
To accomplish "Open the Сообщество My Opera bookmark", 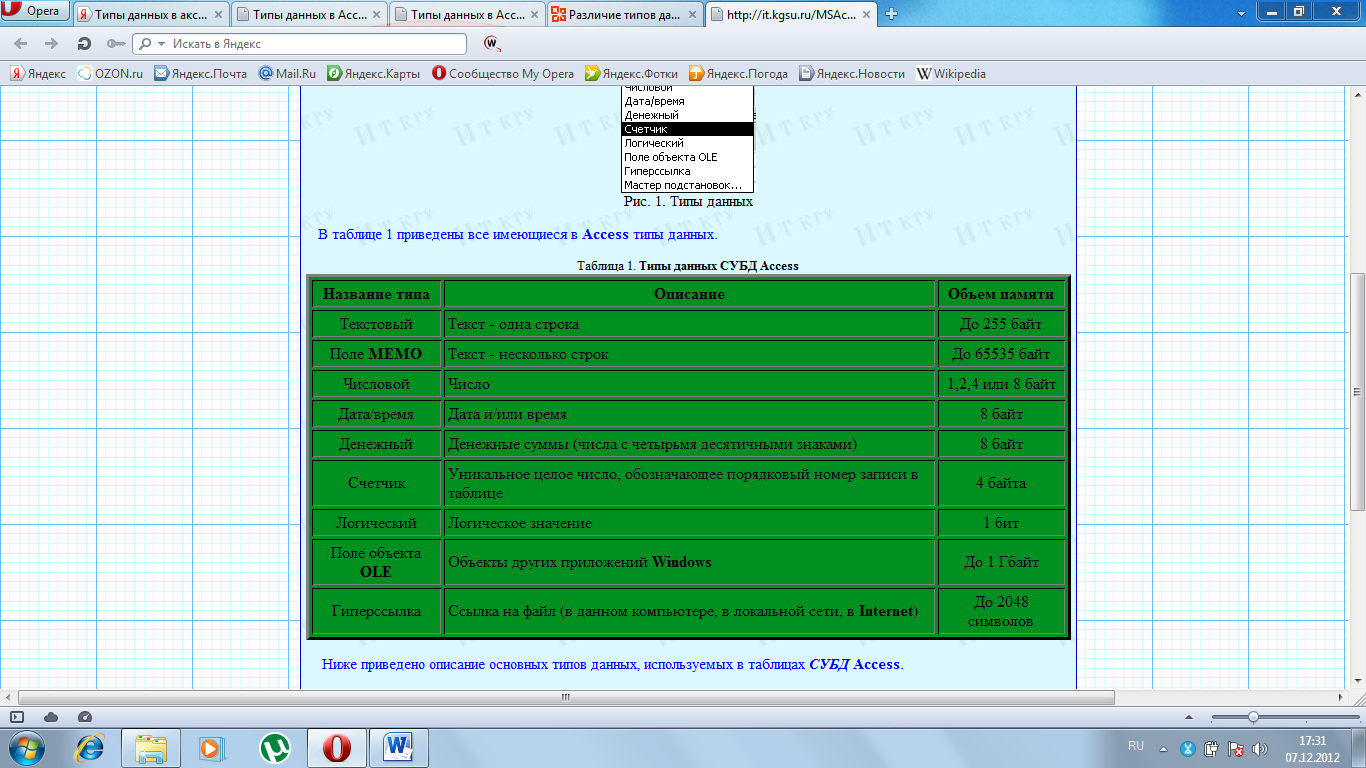I will point(503,73).
